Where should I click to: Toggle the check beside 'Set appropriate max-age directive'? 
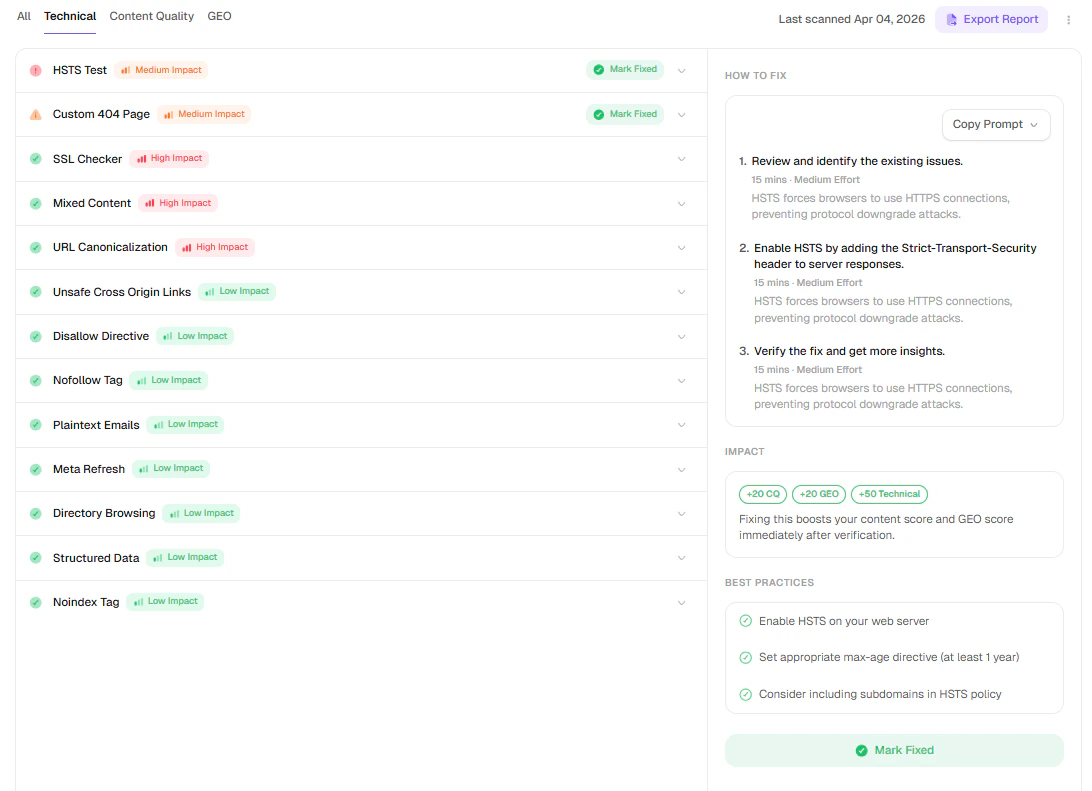tap(745, 657)
